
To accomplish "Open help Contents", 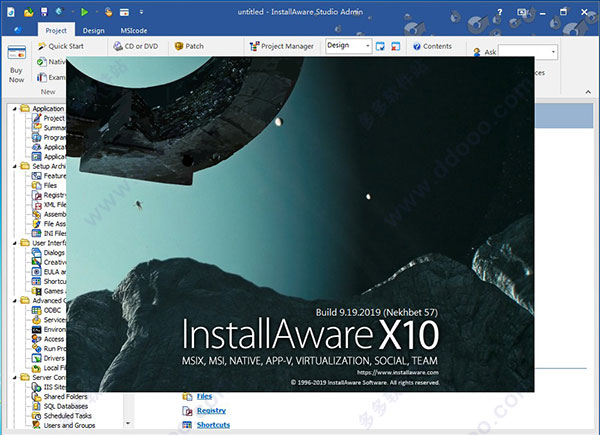I will coord(432,46).
